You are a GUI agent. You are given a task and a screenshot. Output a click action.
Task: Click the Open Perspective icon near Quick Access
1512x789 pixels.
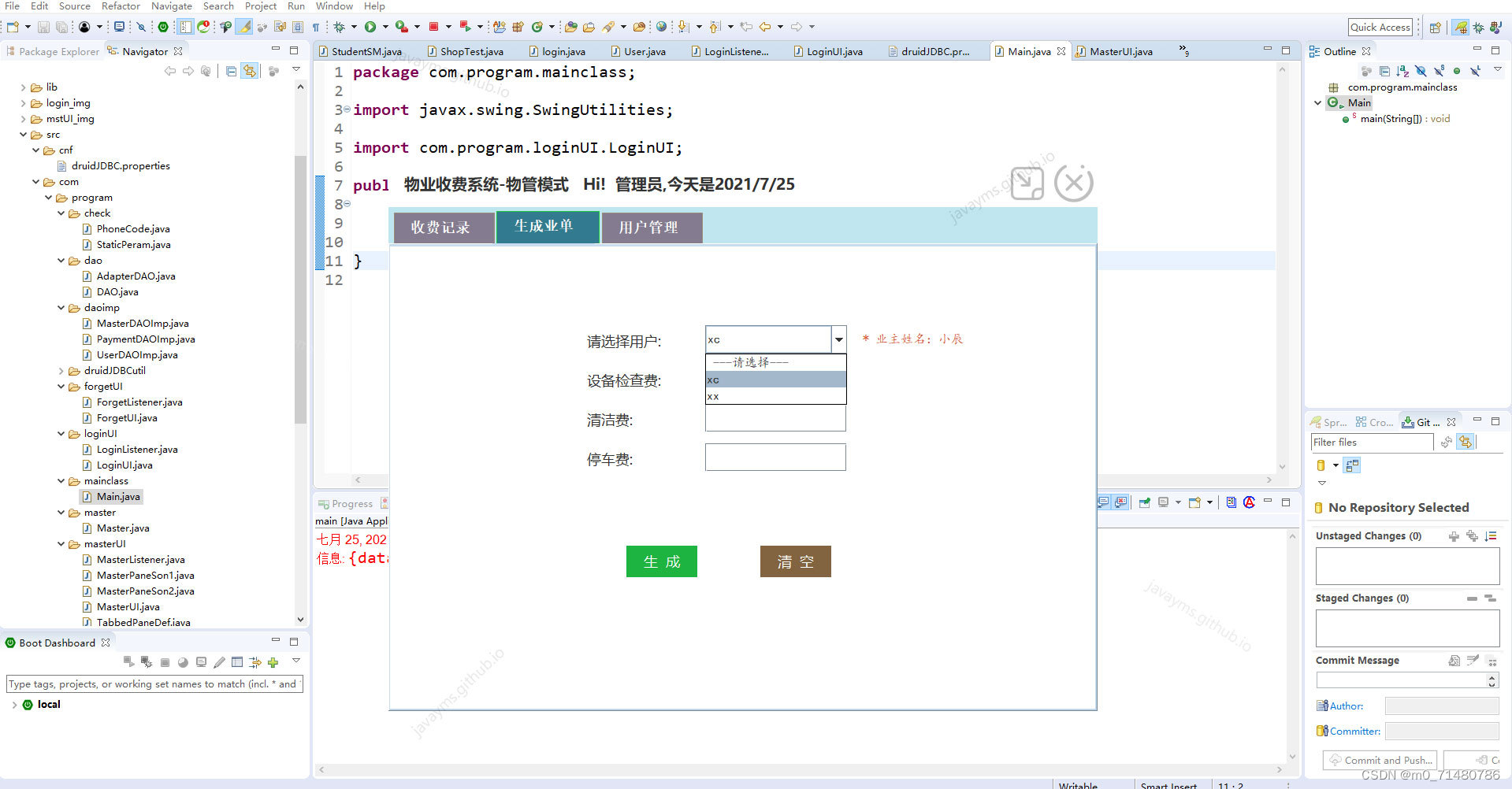coord(1435,28)
